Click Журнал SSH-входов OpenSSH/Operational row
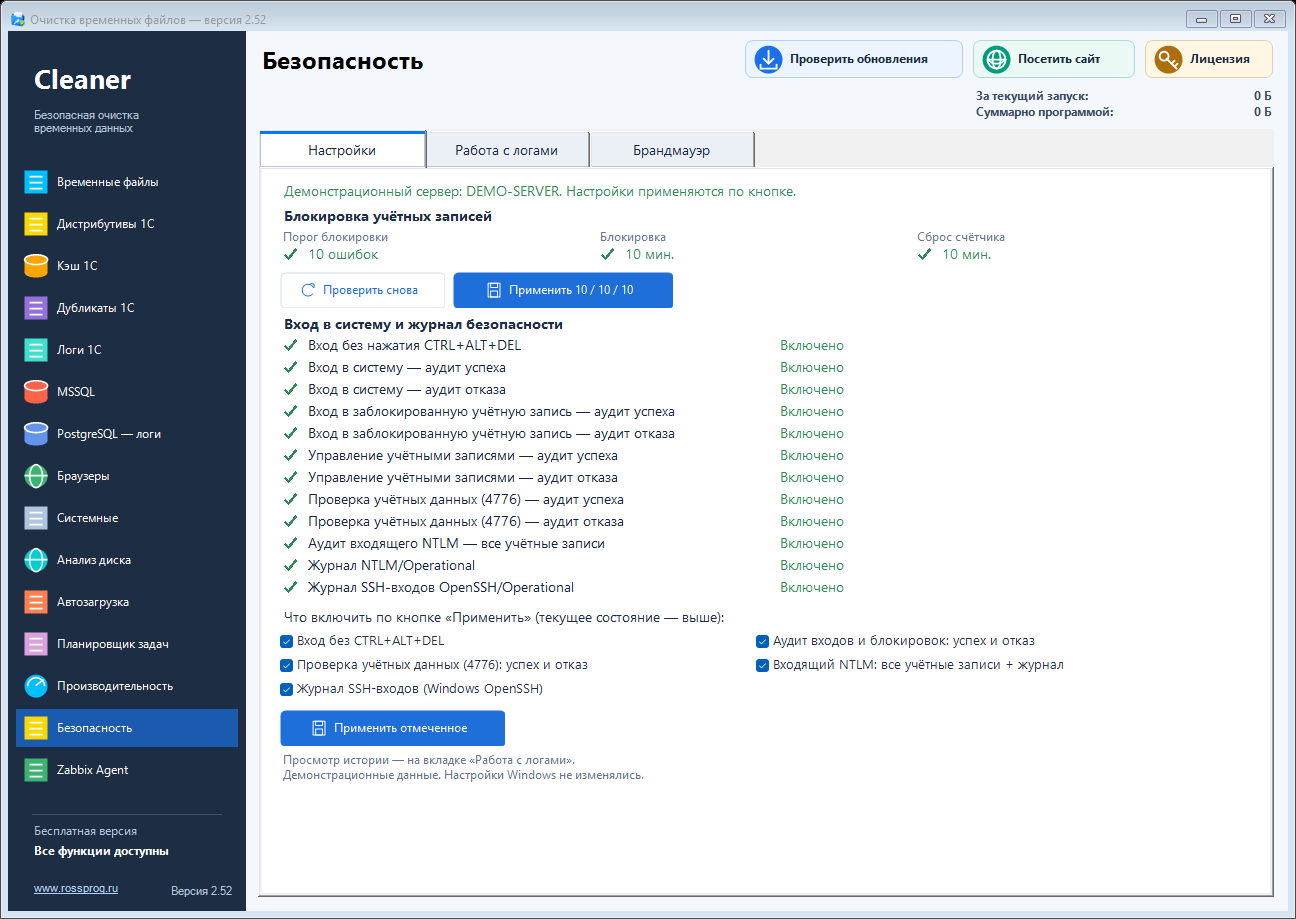This screenshot has height=919, width=1296. point(564,588)
